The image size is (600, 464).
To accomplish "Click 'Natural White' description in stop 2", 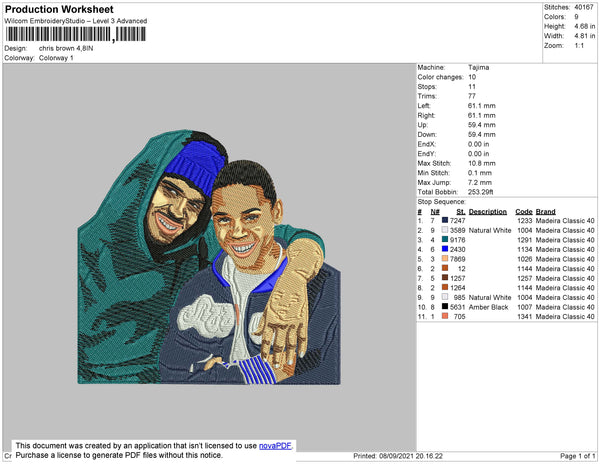I will click(x=490, y=230).
